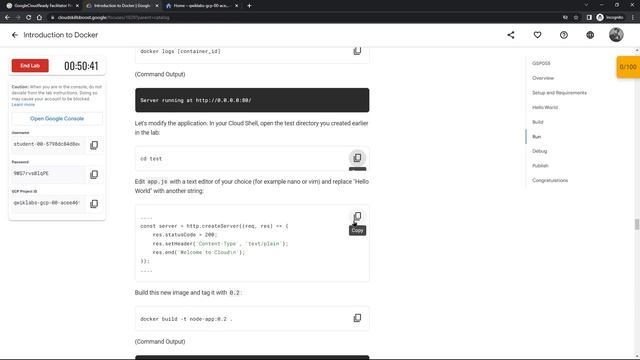Close the qwiklabs Home tab
The width and height of the screenshot is (640, 360).
click(x=236, y=6)
